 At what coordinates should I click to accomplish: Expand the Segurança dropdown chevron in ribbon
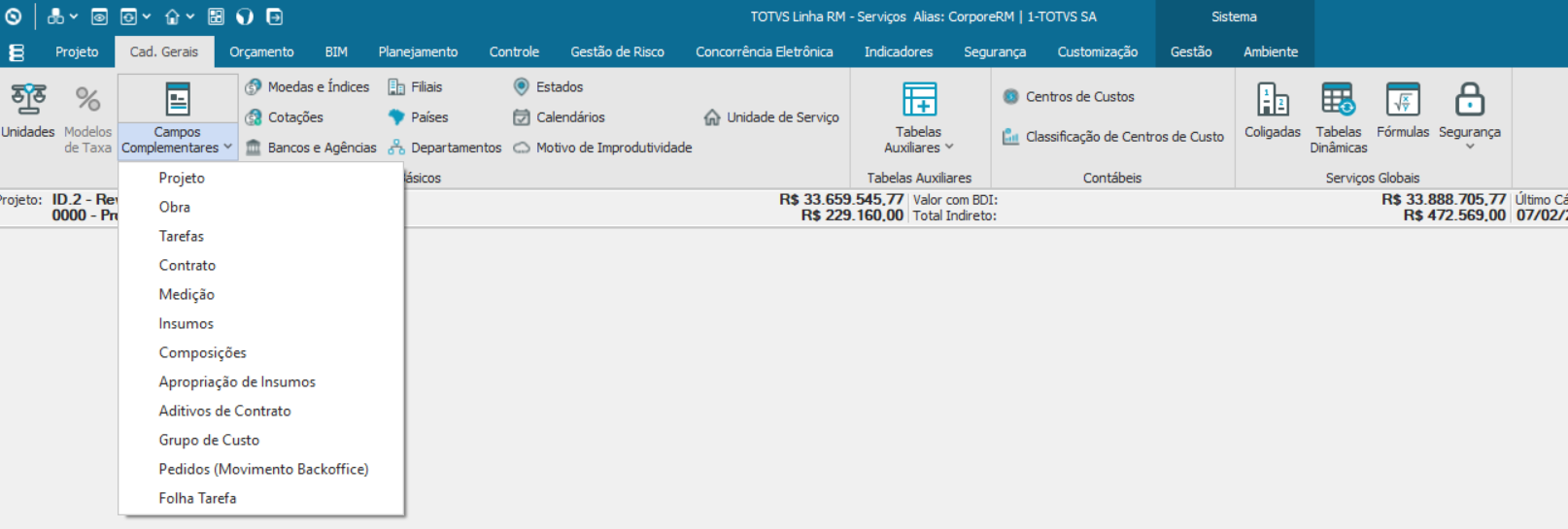coord(1470,148)
